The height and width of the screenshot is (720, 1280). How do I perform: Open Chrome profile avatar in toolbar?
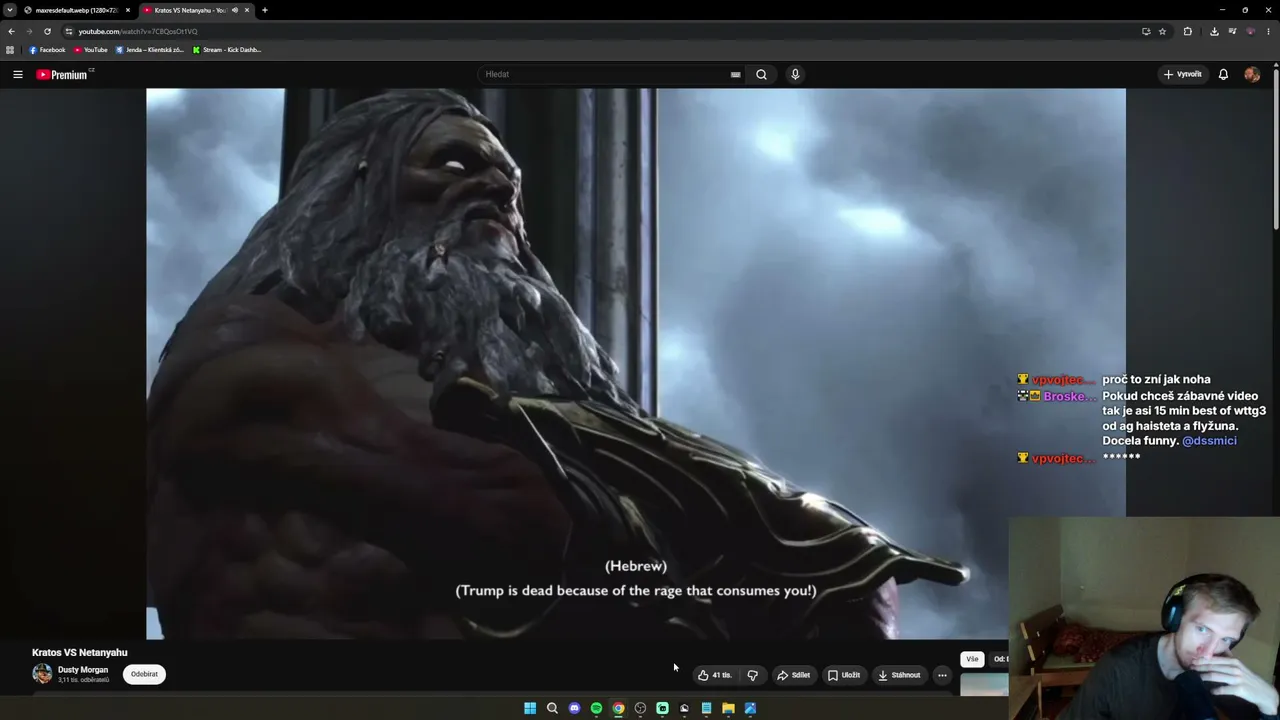click(1251, 31)
